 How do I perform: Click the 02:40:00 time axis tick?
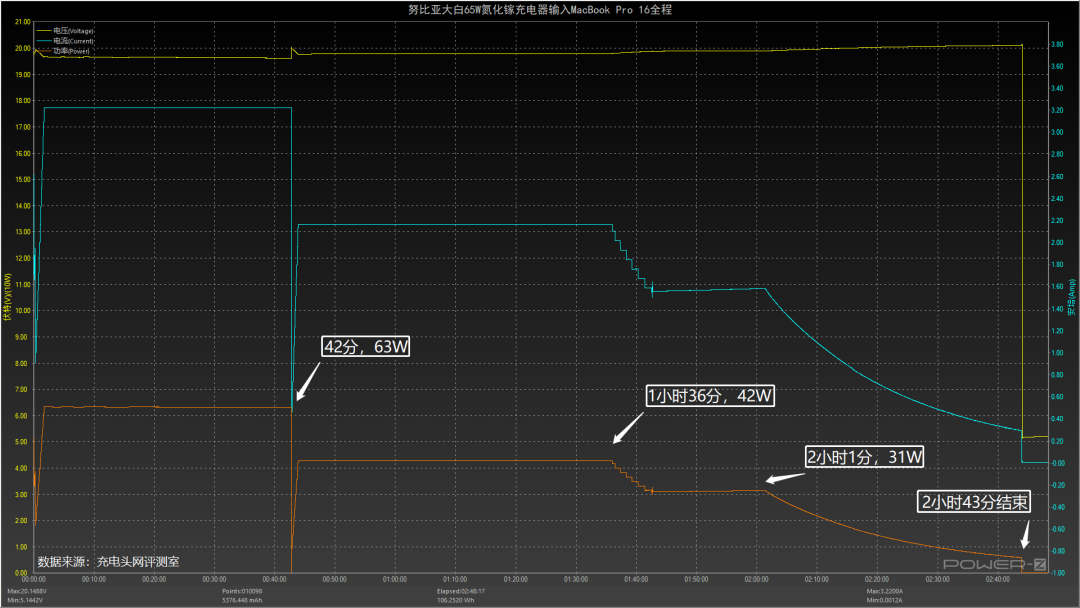tap(997, 579)
